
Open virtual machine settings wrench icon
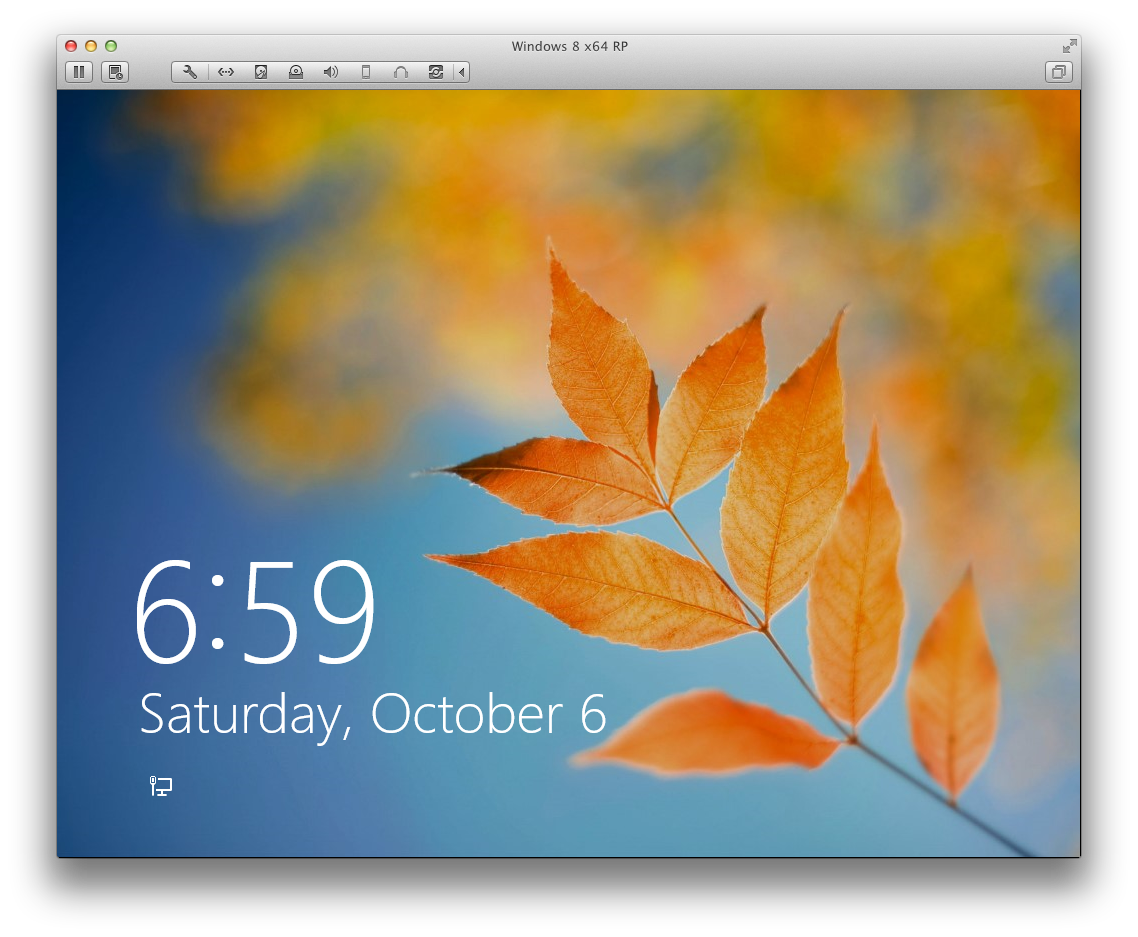coord(190,72)
